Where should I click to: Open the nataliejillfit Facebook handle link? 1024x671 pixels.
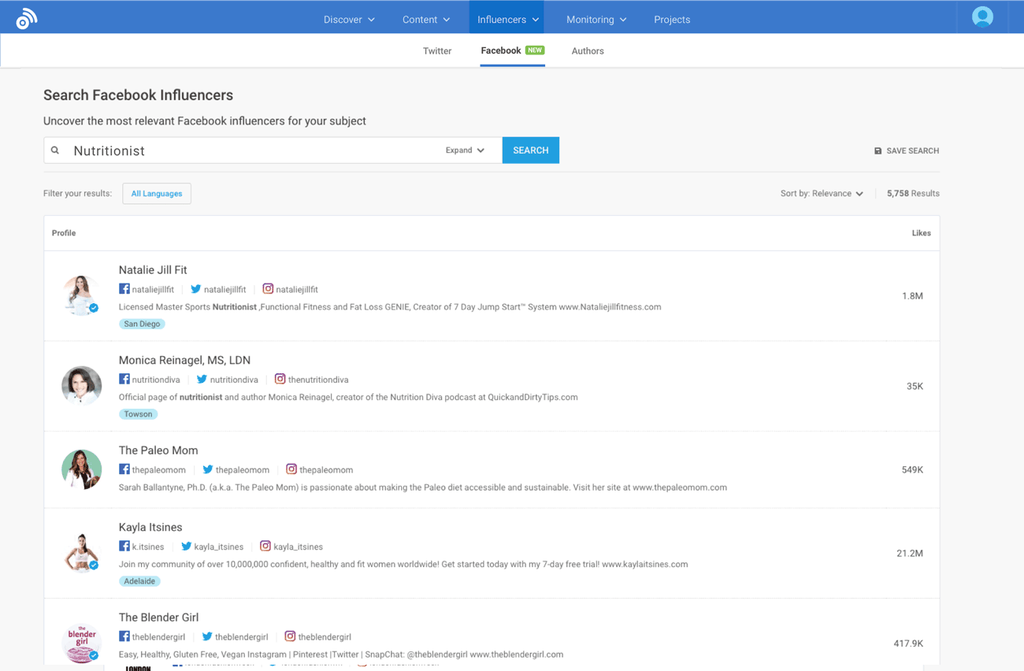[153, 289]
